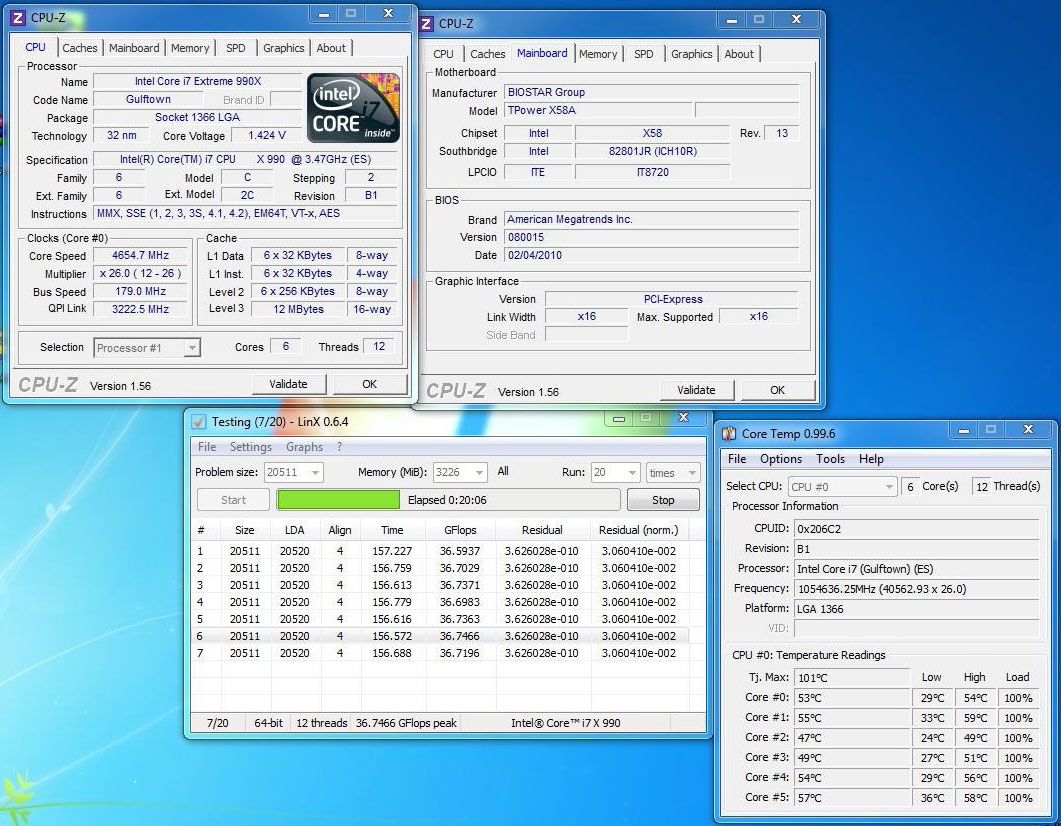Click the Core Temp thermometer title icon

tap(728, 433)
